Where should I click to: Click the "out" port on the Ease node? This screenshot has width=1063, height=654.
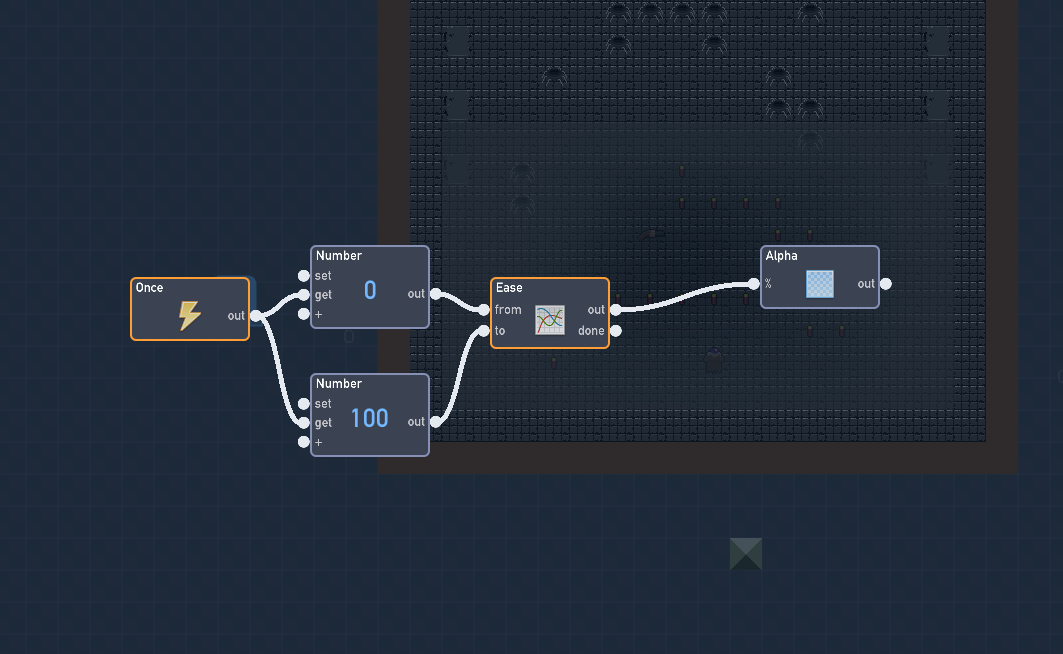614,309
